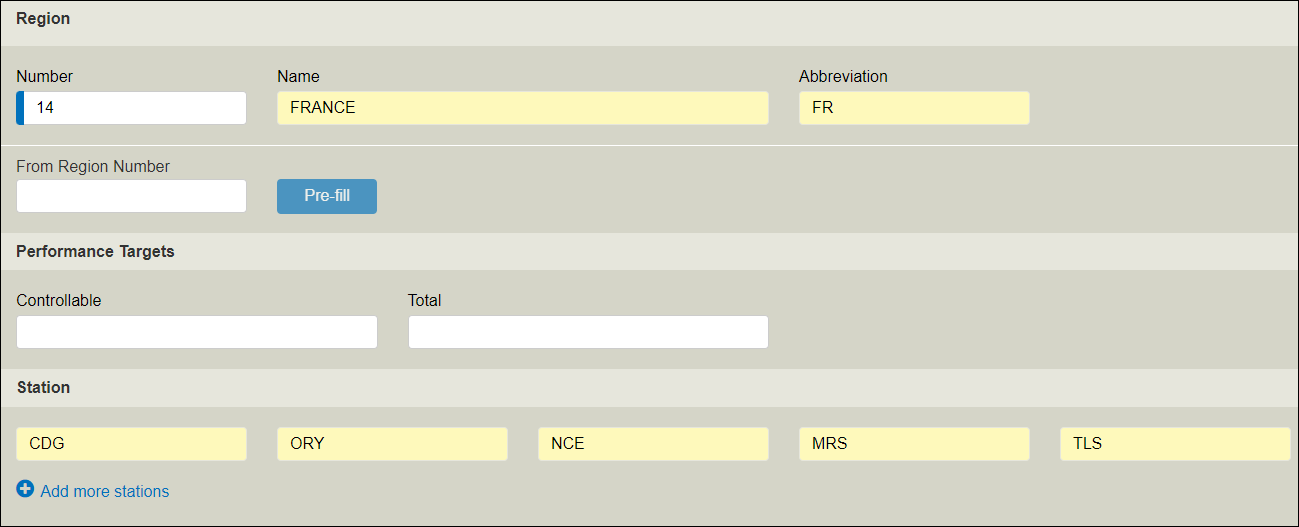Click the CDG station field

coord(131,444)
